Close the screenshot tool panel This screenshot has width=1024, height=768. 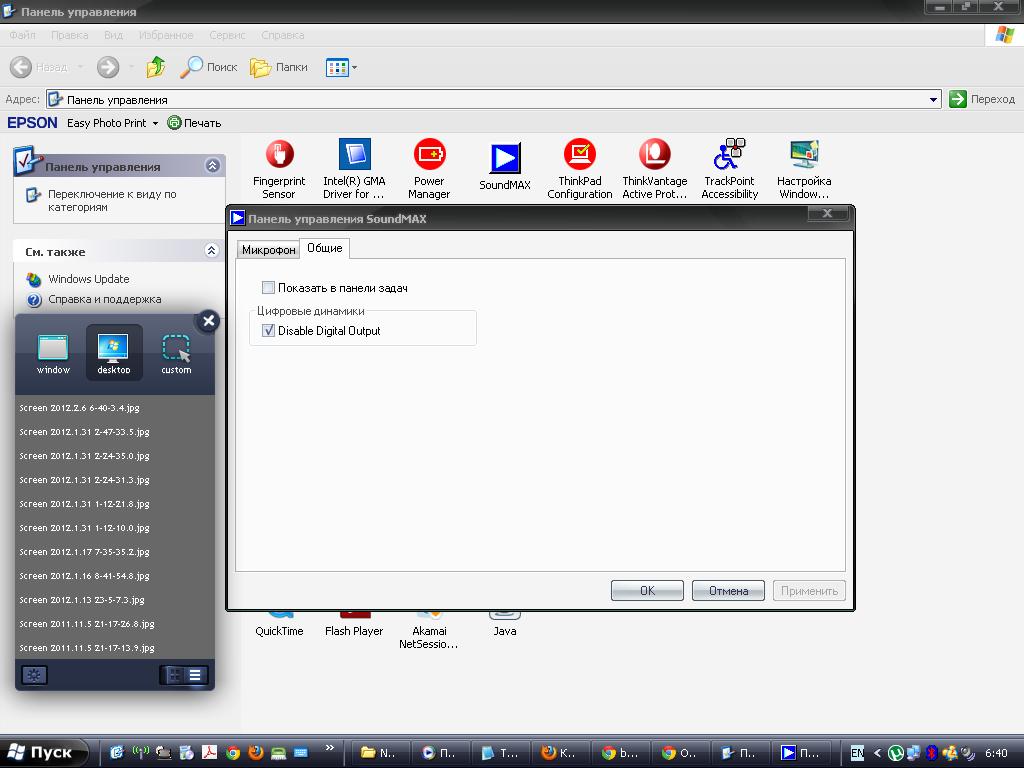click(x=208, y=321)
